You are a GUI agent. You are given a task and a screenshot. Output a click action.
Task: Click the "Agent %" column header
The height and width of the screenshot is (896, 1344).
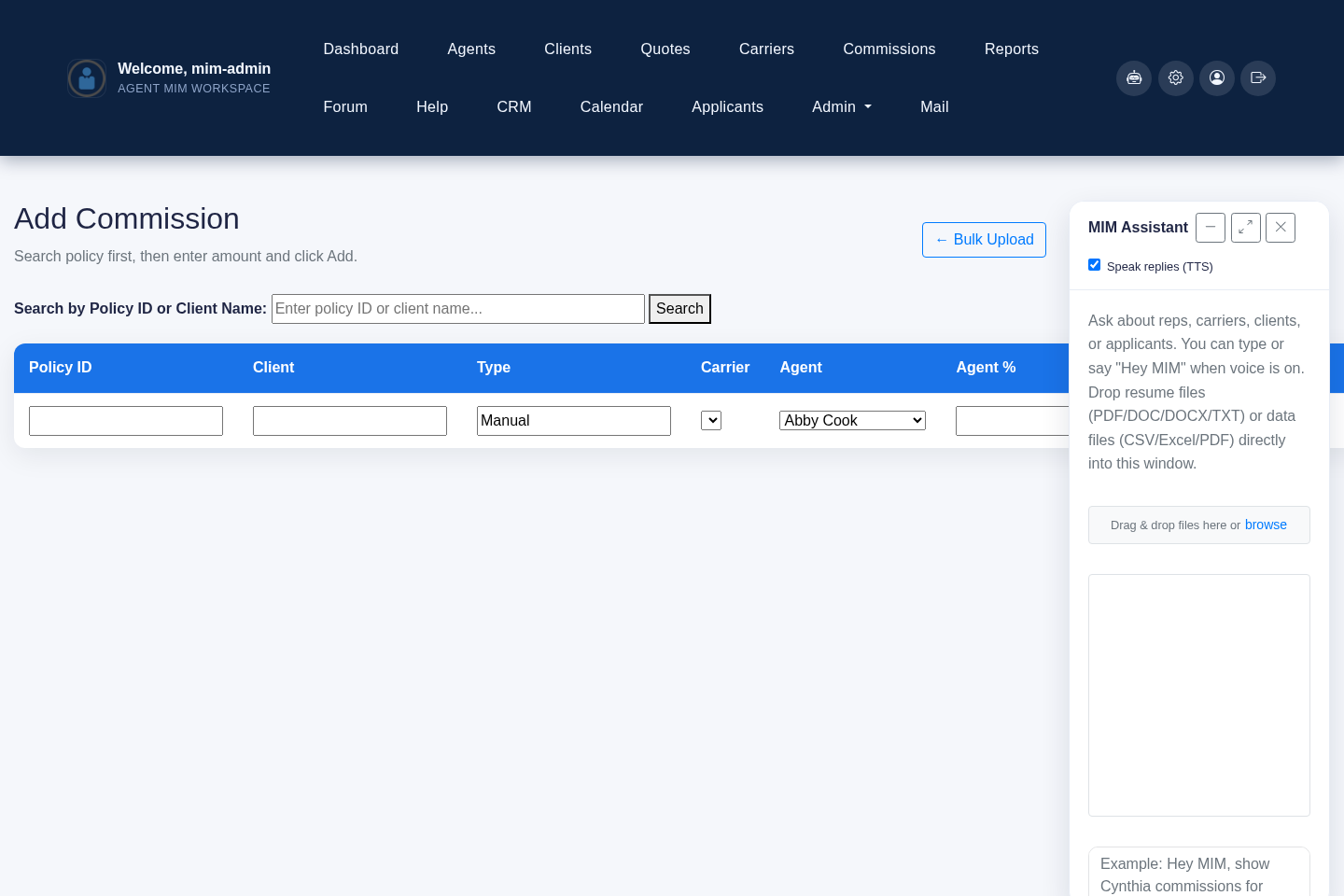(986, 368)
